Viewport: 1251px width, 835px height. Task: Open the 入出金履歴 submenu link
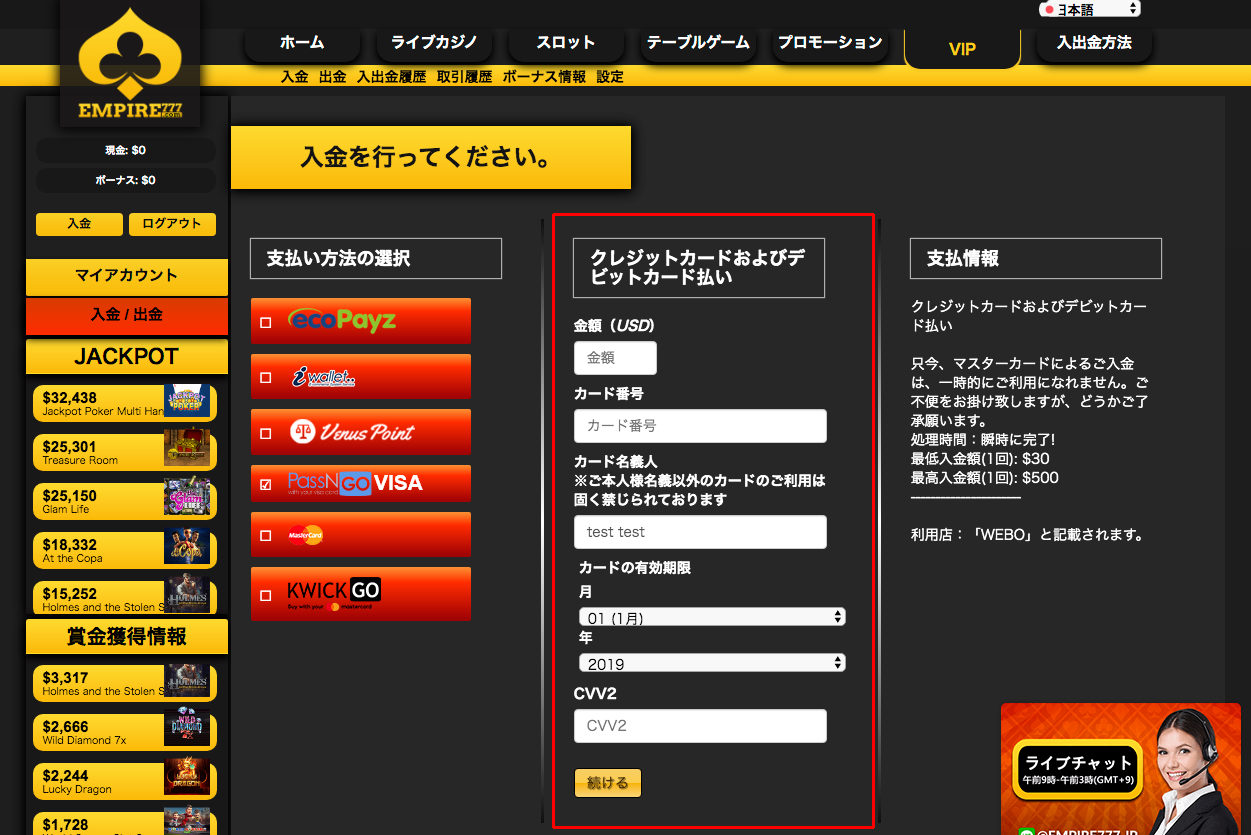[392, 77]
